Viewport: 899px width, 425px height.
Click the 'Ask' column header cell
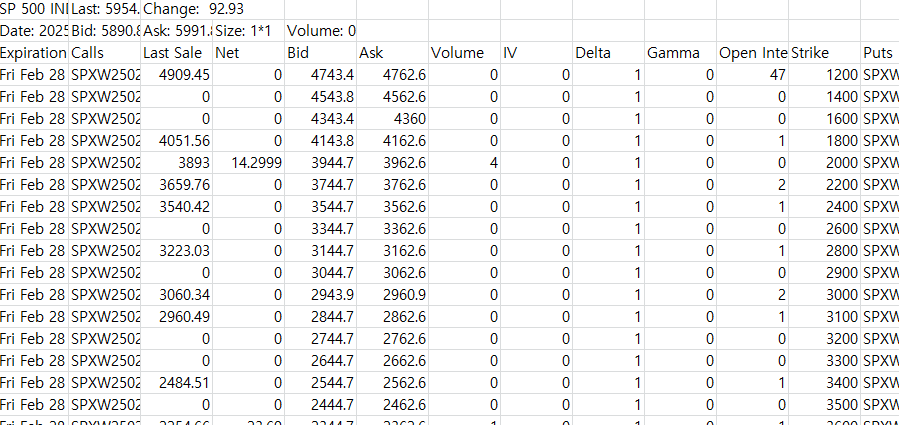392,53
